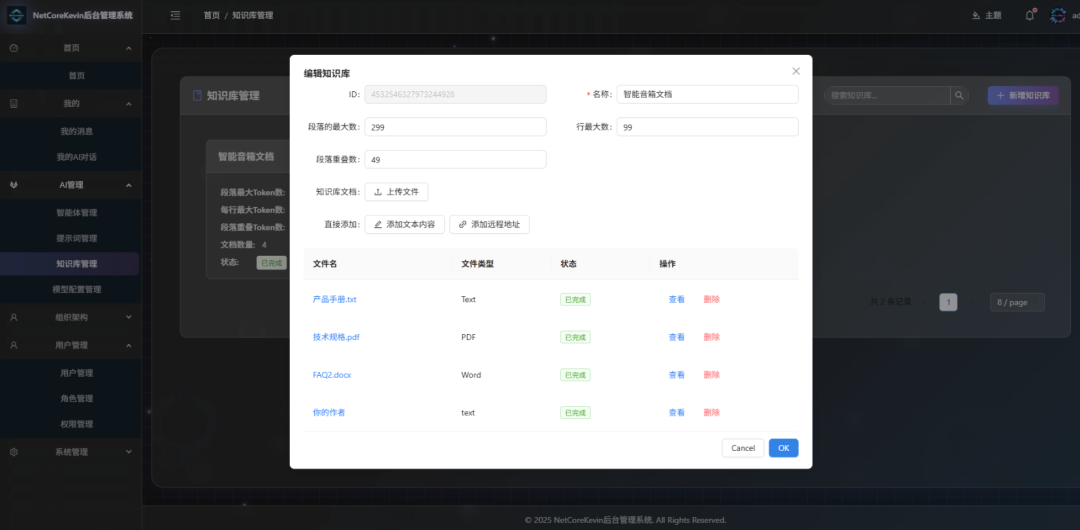The image size is (1080, 530).
Task: Click the 搜索知识库 search field
Action: point(887,95)
